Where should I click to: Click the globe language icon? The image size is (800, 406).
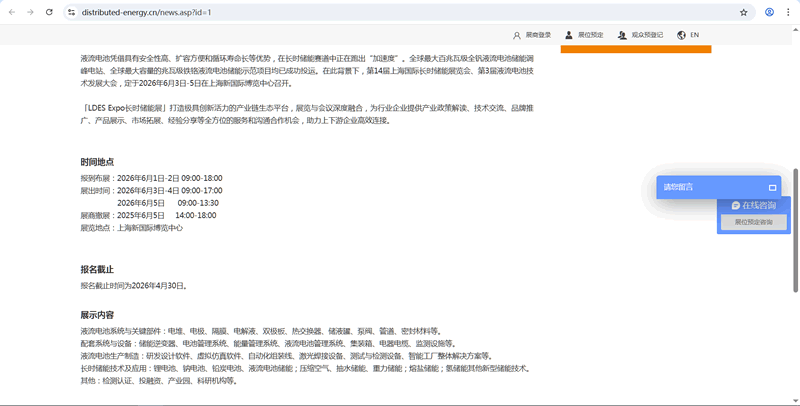point(681,35)
